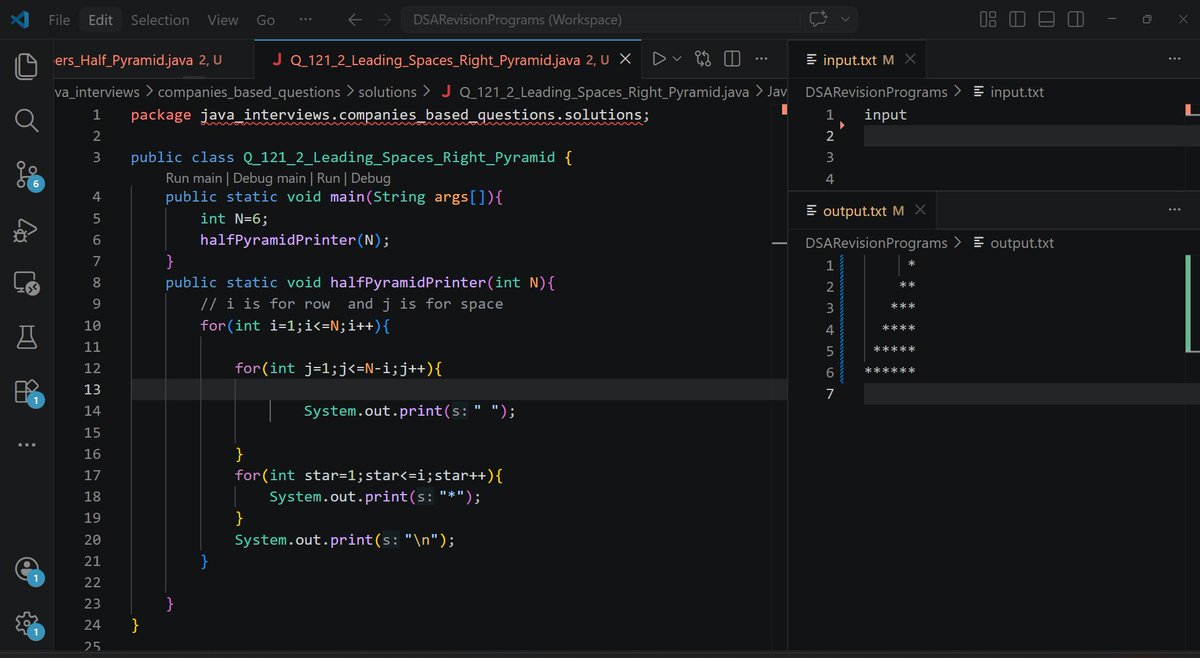Click the VS Code logo icon
The height and width of the screenshot is (658, 1200).
(19, 19)
